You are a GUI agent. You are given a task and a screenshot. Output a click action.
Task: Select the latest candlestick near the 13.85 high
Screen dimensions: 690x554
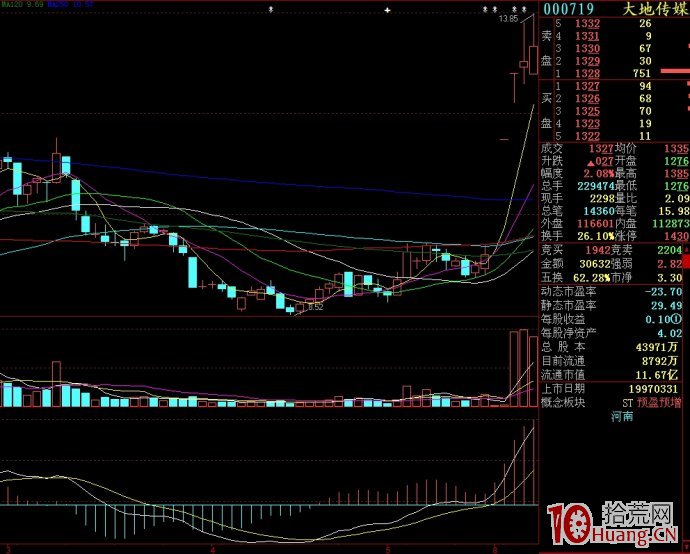pyautogui.click(x=534, y=59)
